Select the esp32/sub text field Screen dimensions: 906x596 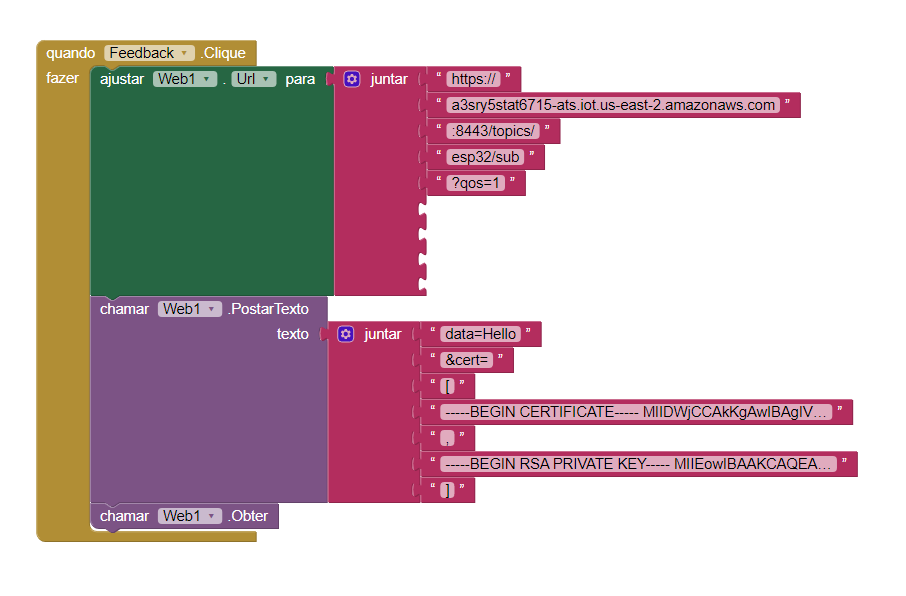486,157
